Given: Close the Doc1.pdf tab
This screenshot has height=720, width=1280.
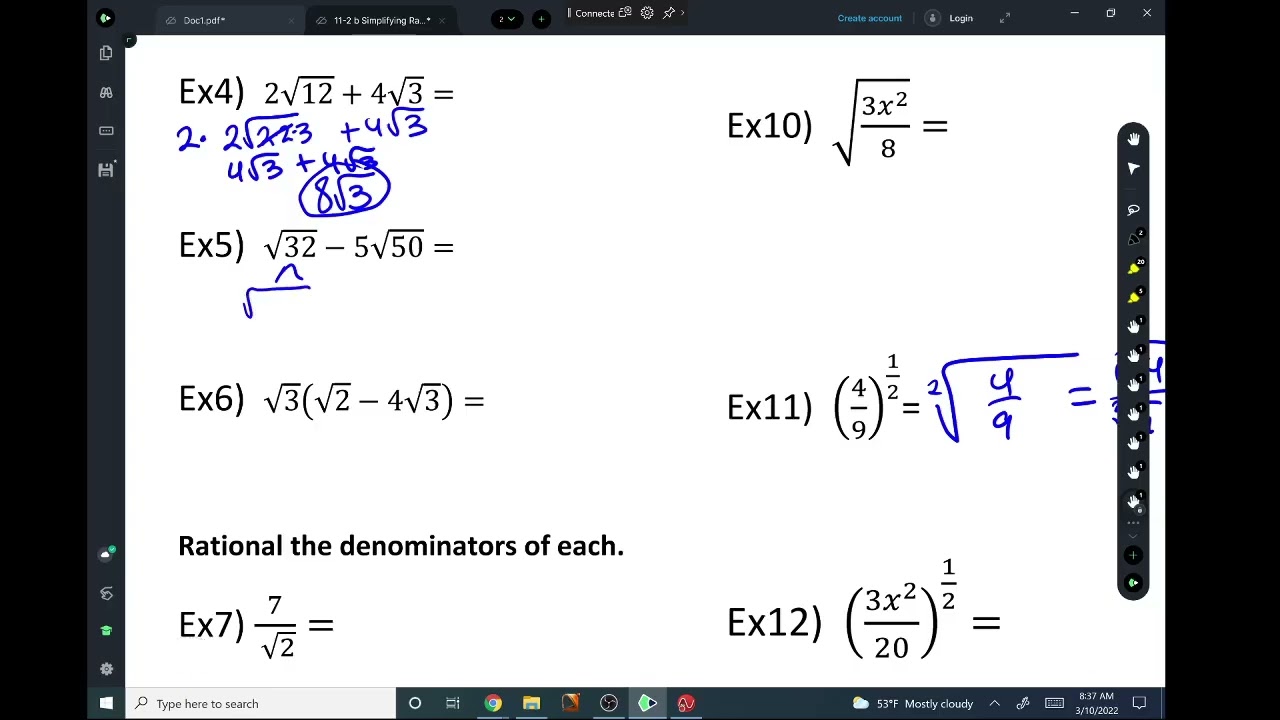Looking at the screenshot, I should click(292, 20).
